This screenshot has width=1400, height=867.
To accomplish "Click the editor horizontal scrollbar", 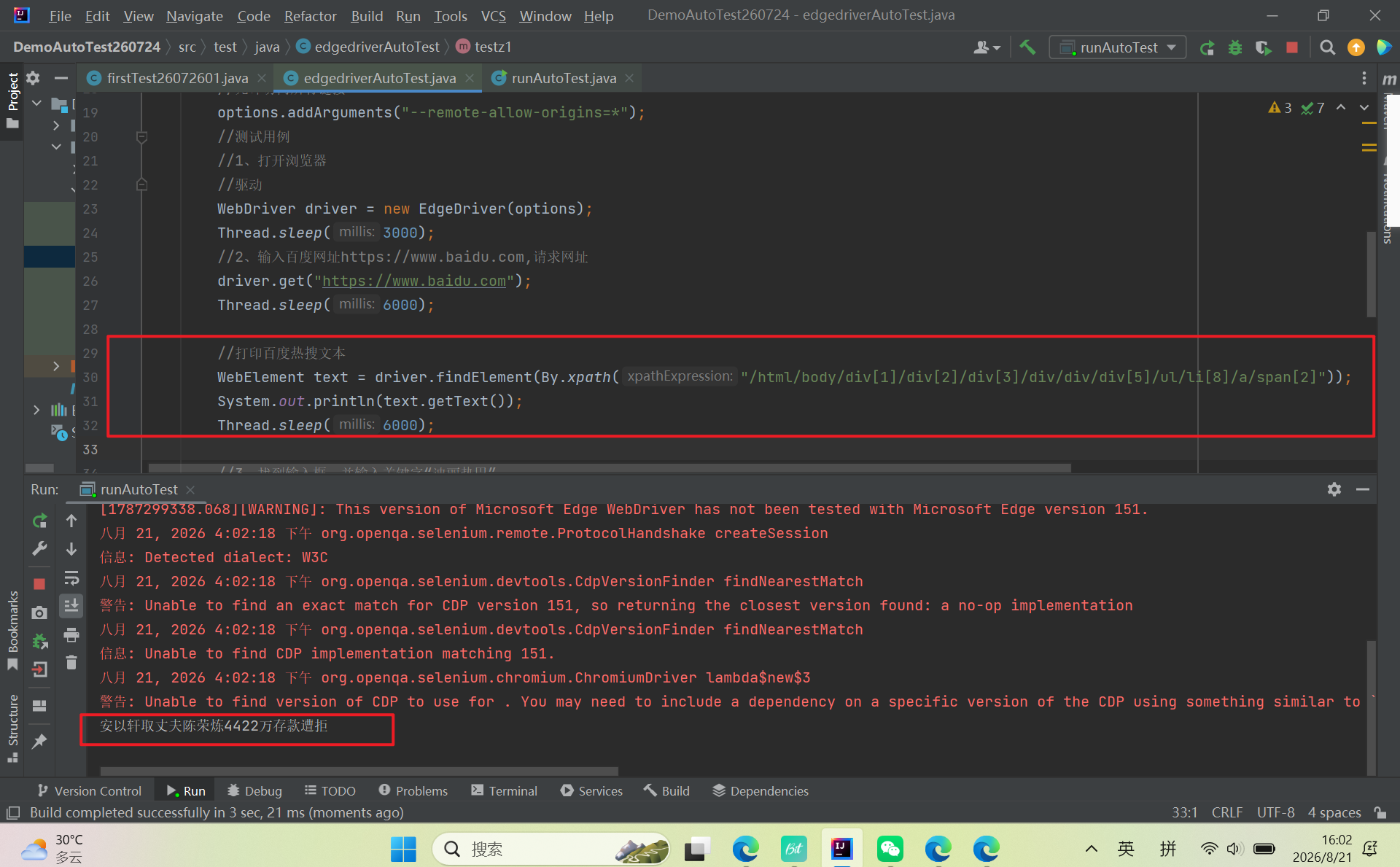I will pyautogui.click(x=610, y=468).
